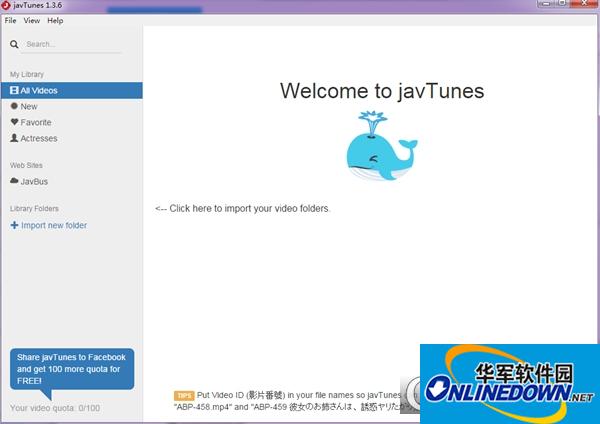This screenshot has width=600, height=424.
Task: Focus the Search input field
Action: tap(71, 44)
